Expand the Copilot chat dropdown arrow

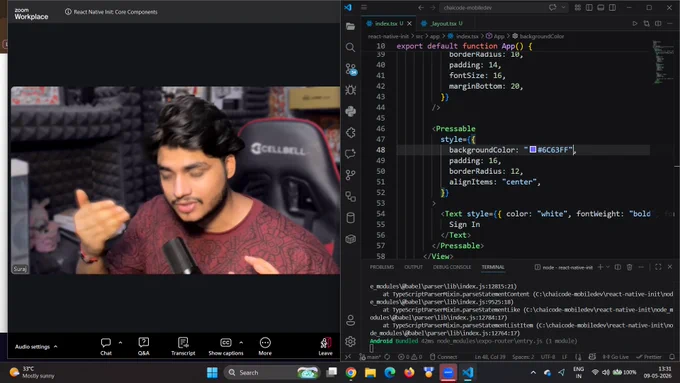[x=563, y=7]
